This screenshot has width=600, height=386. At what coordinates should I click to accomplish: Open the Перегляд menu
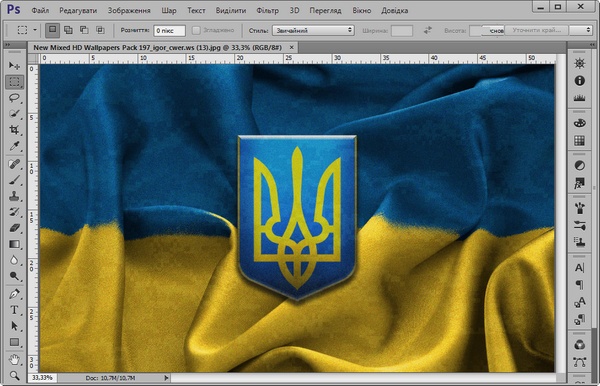coord(325,11)
